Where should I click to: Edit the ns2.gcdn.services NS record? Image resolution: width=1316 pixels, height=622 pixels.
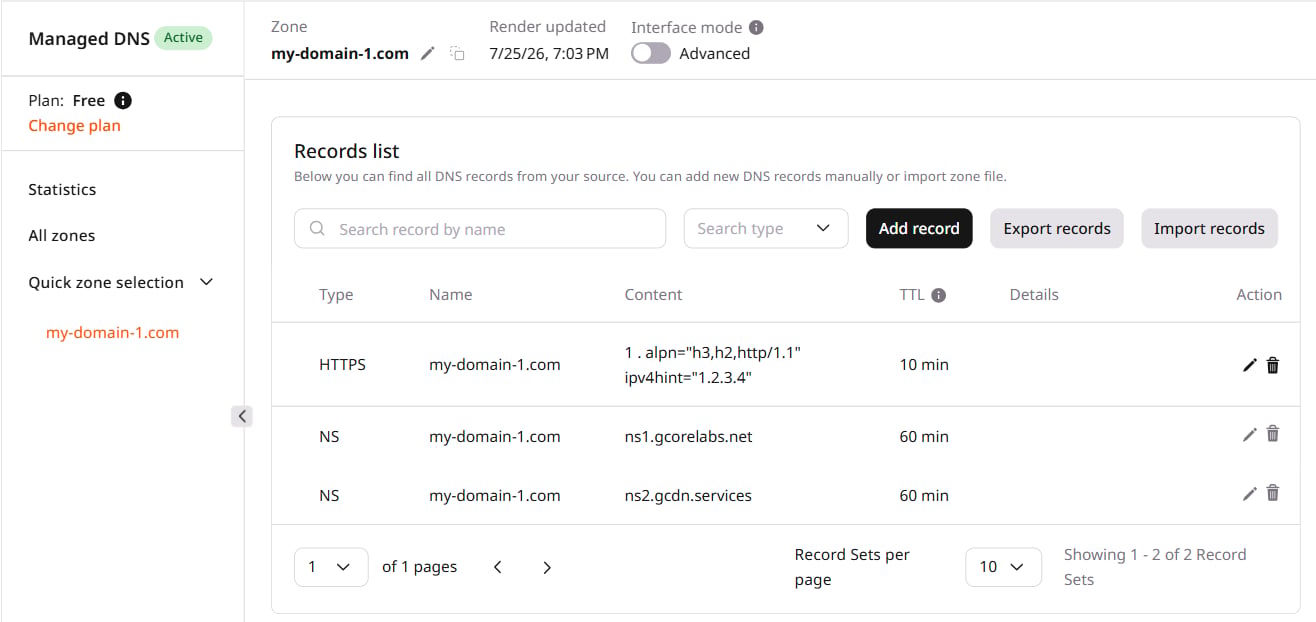pos(1249,493)
